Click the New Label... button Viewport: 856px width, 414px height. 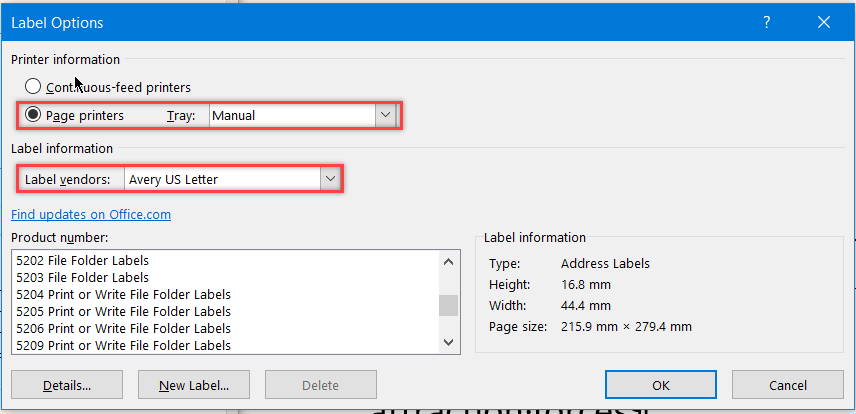pos(194,385)
